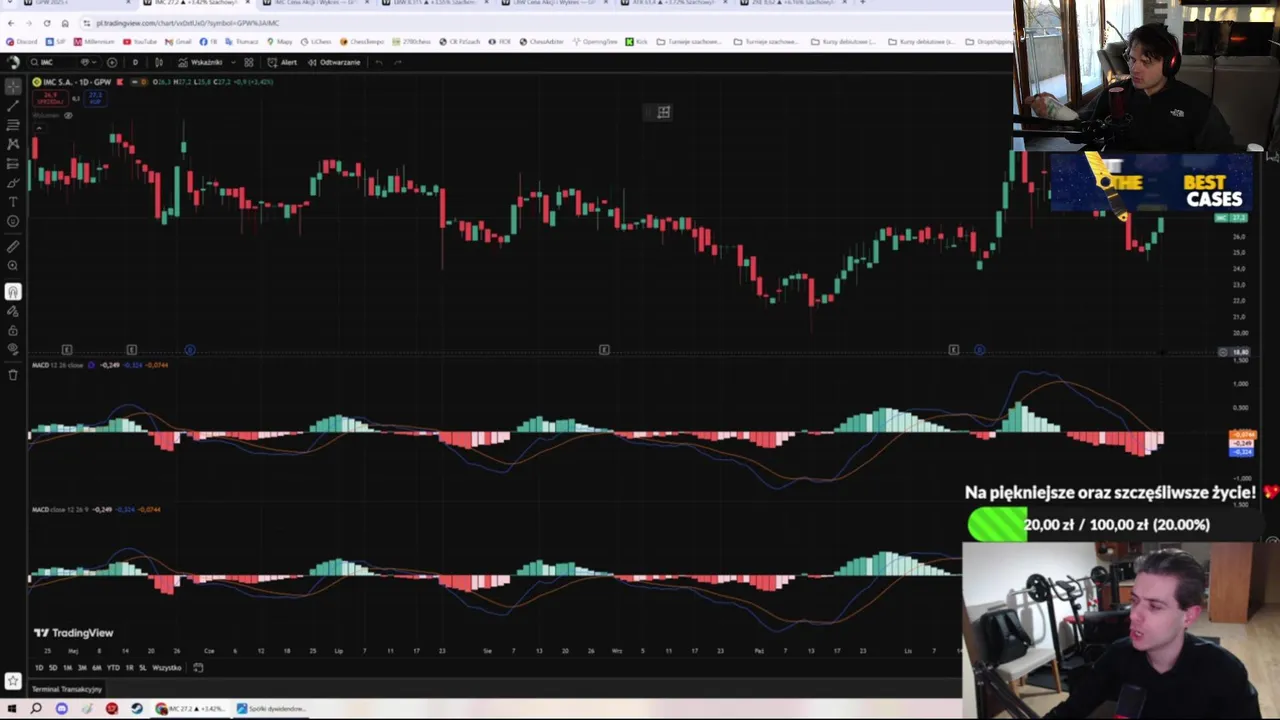Viewport: 1280px width, 720px height.
Task: Toggle stay in drawing mode
Action: point(13,311)
